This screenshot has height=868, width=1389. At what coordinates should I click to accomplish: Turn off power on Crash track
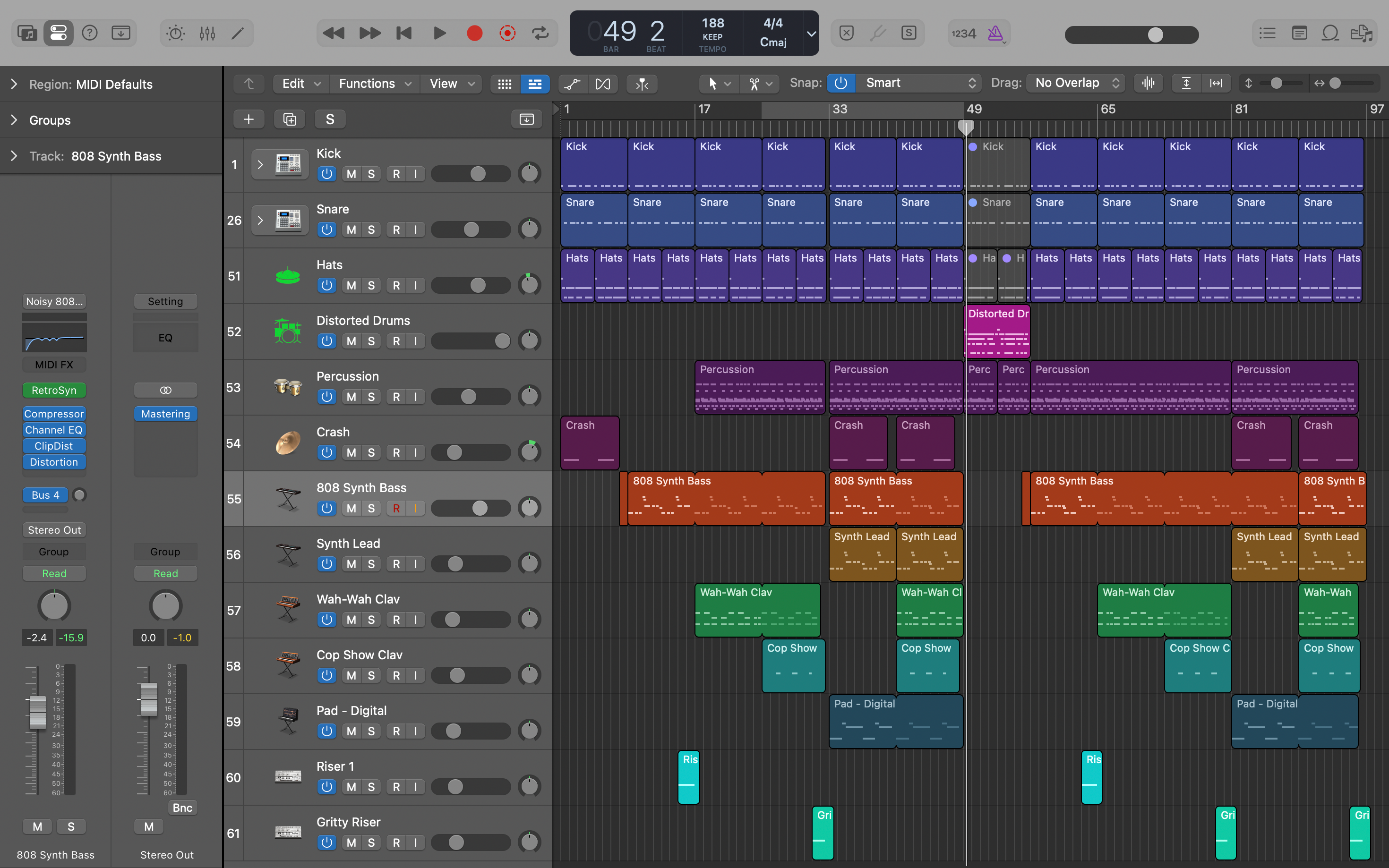coord(327,452)
